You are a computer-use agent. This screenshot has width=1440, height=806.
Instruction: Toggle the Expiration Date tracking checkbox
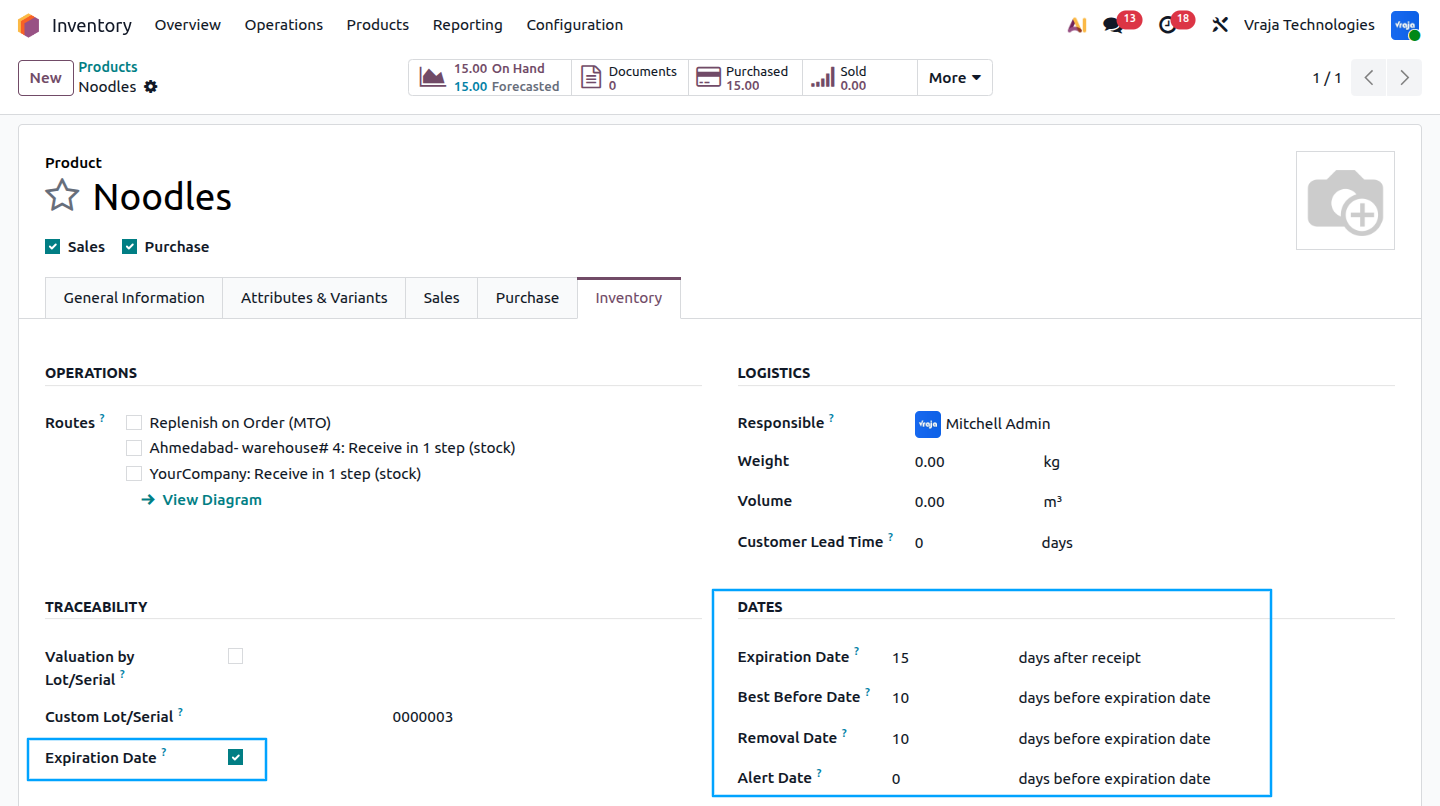pyautogui.click(x=235, y=757)
